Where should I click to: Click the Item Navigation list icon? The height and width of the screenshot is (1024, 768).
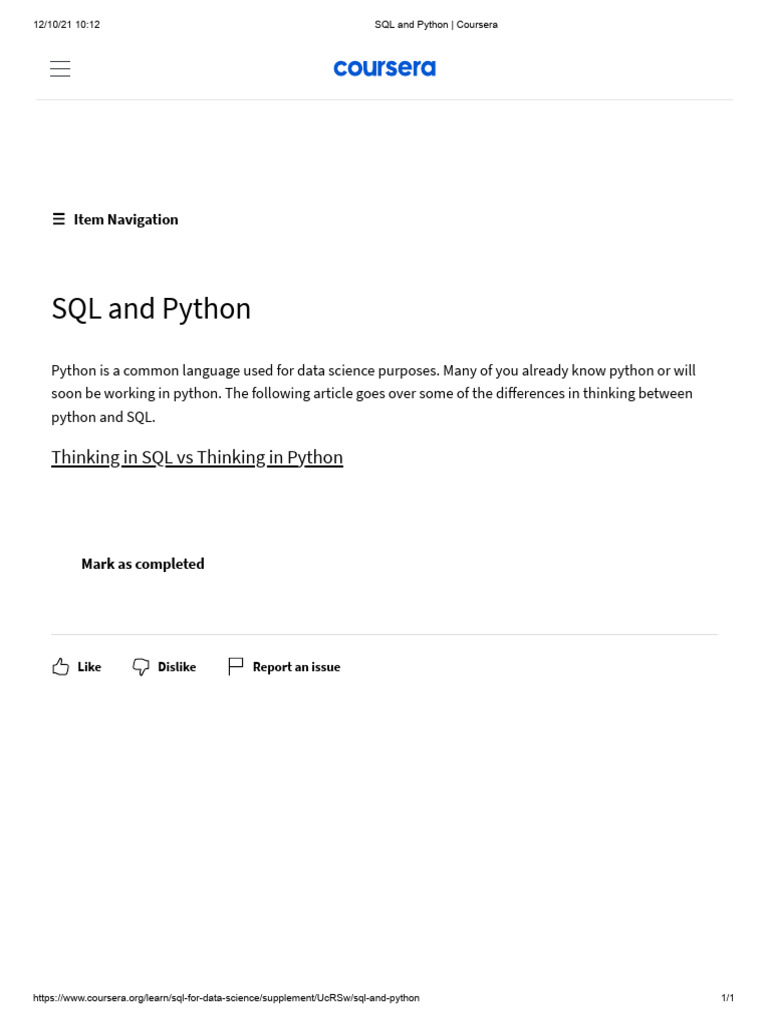[x=58, y=220]
